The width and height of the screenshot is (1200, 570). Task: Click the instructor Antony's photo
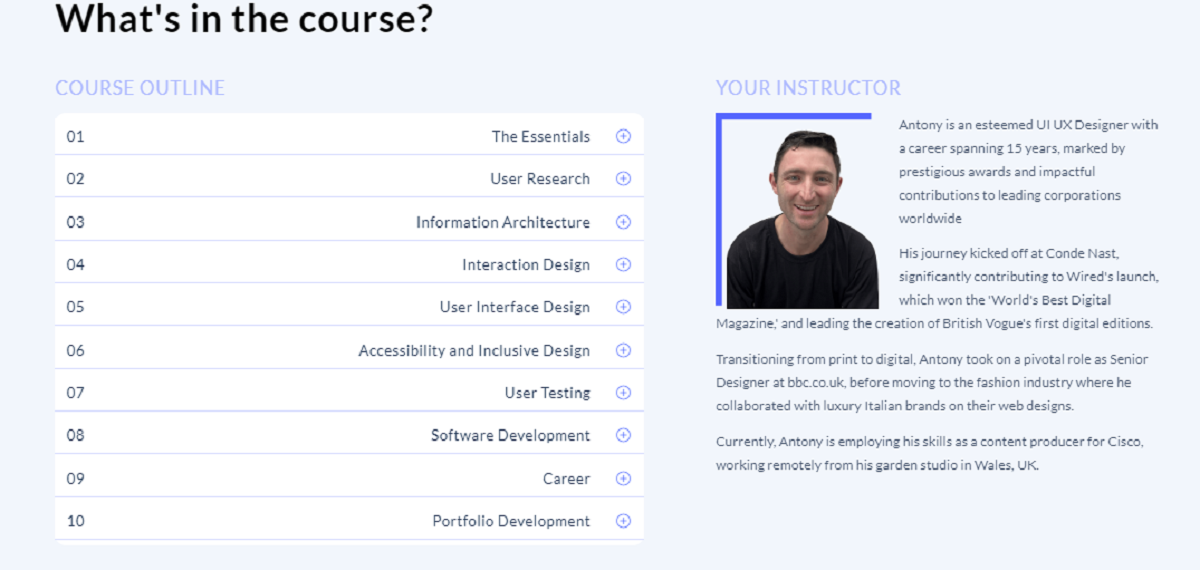pos(802,219)
